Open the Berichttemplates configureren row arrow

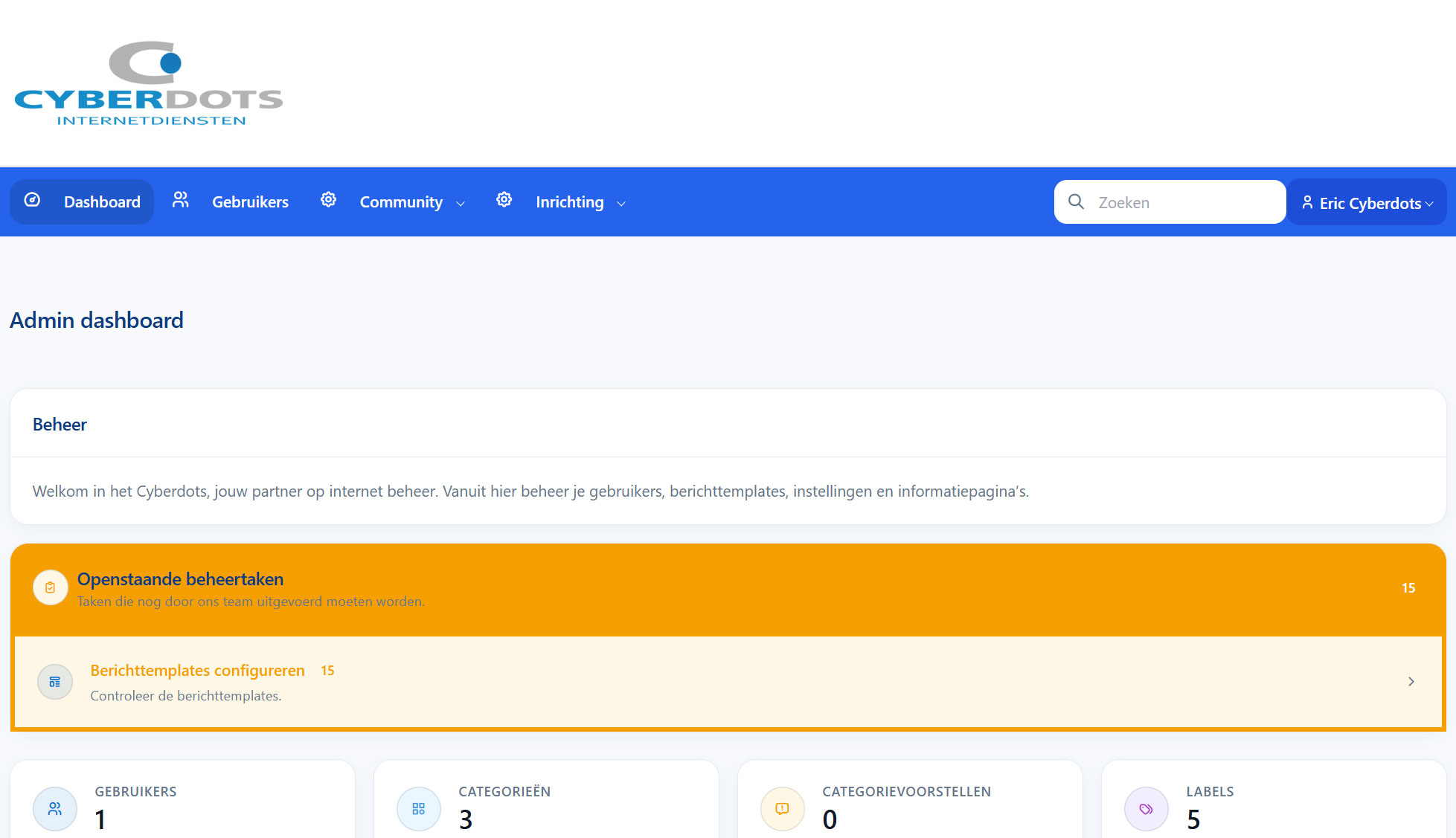(x=1411, y=682)
